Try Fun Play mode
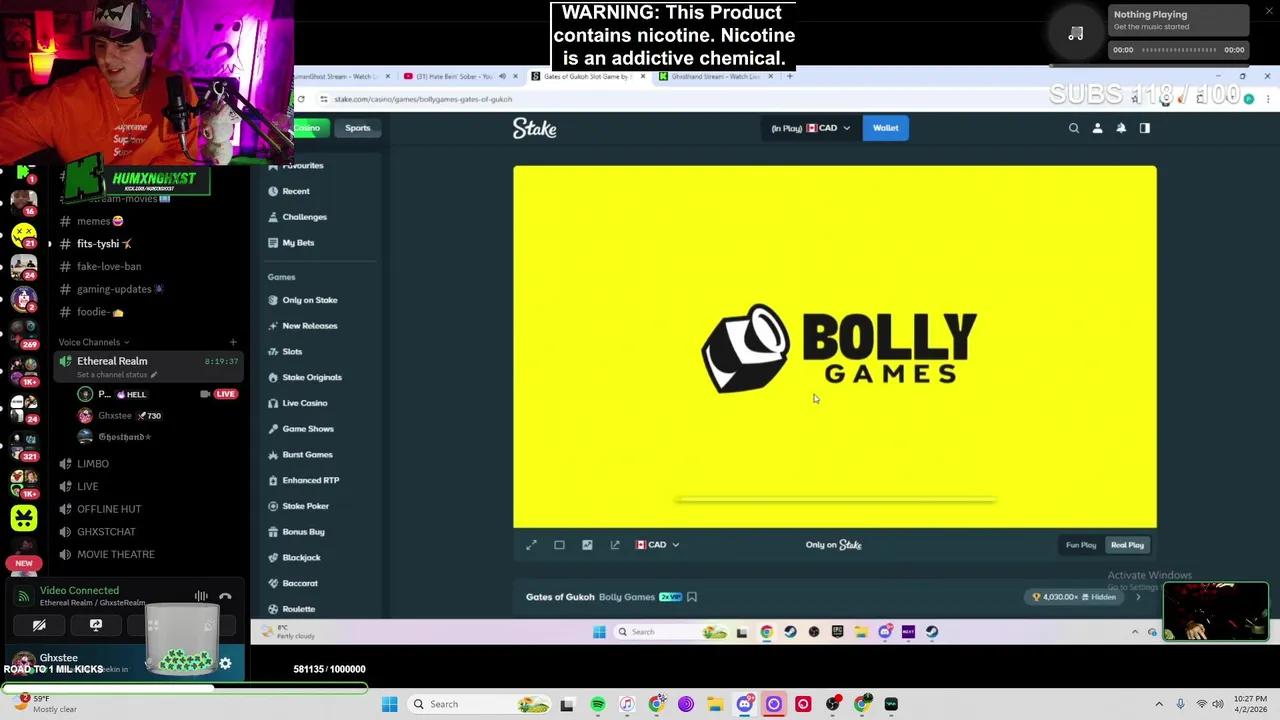Viewport: 1280px width, 720px height. [x=1080, y=545]
